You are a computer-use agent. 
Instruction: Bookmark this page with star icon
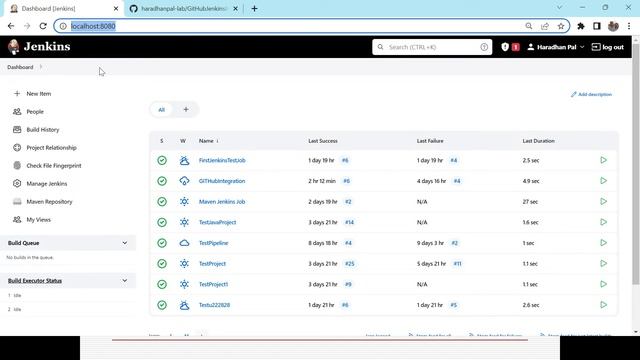point(561,26)
